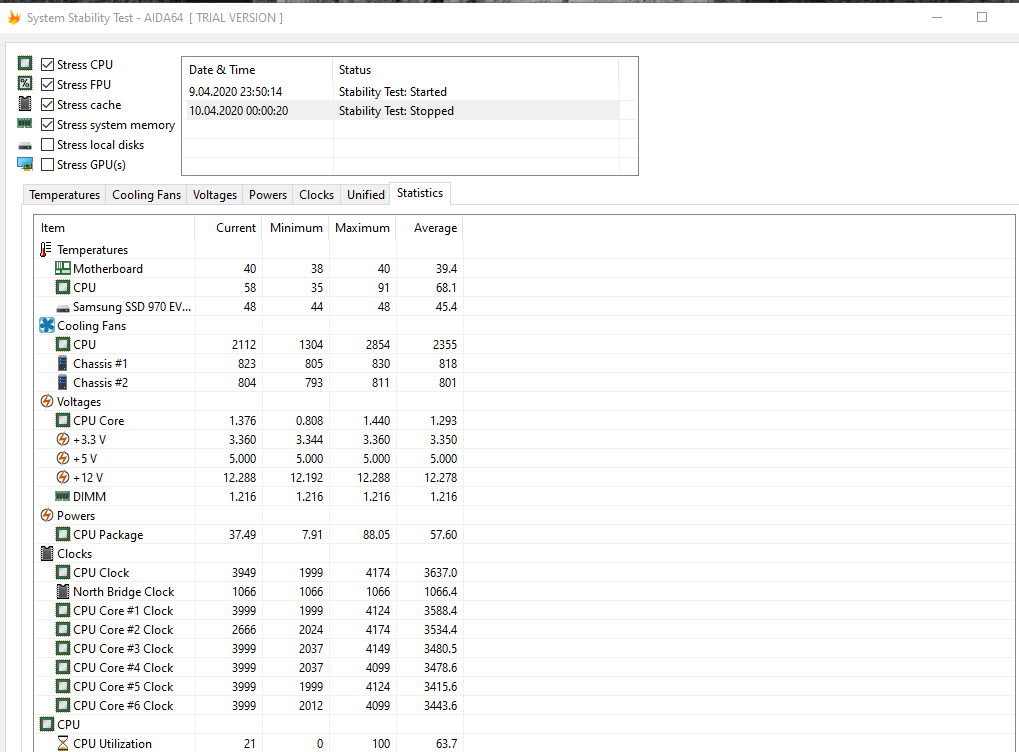Click the blue fan icon for Cooling Fans
Image resolution: width=1019 pixels, height=752 pixels.
tap(47, 325)
